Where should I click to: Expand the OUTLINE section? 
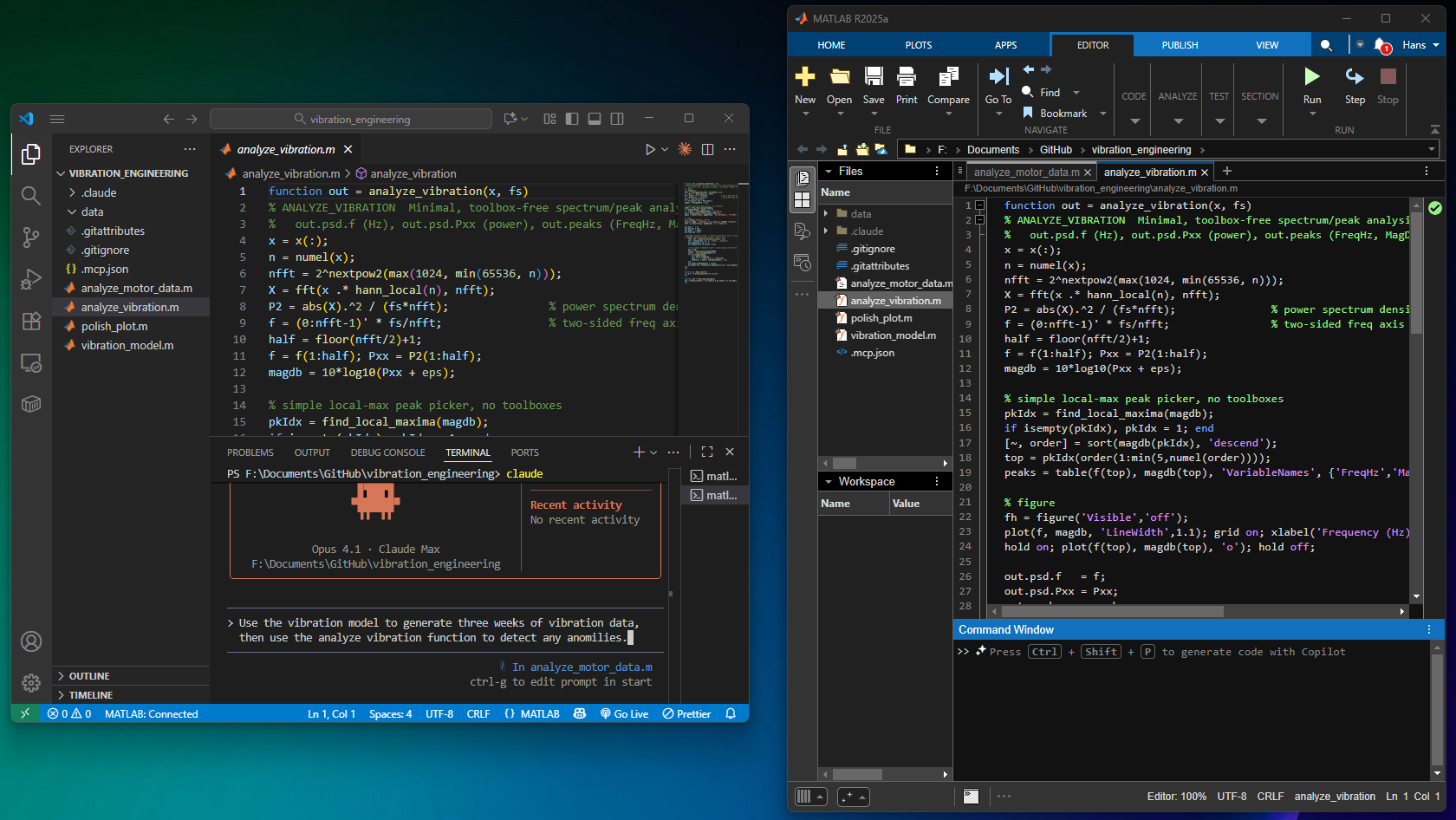tap(89, 676)
